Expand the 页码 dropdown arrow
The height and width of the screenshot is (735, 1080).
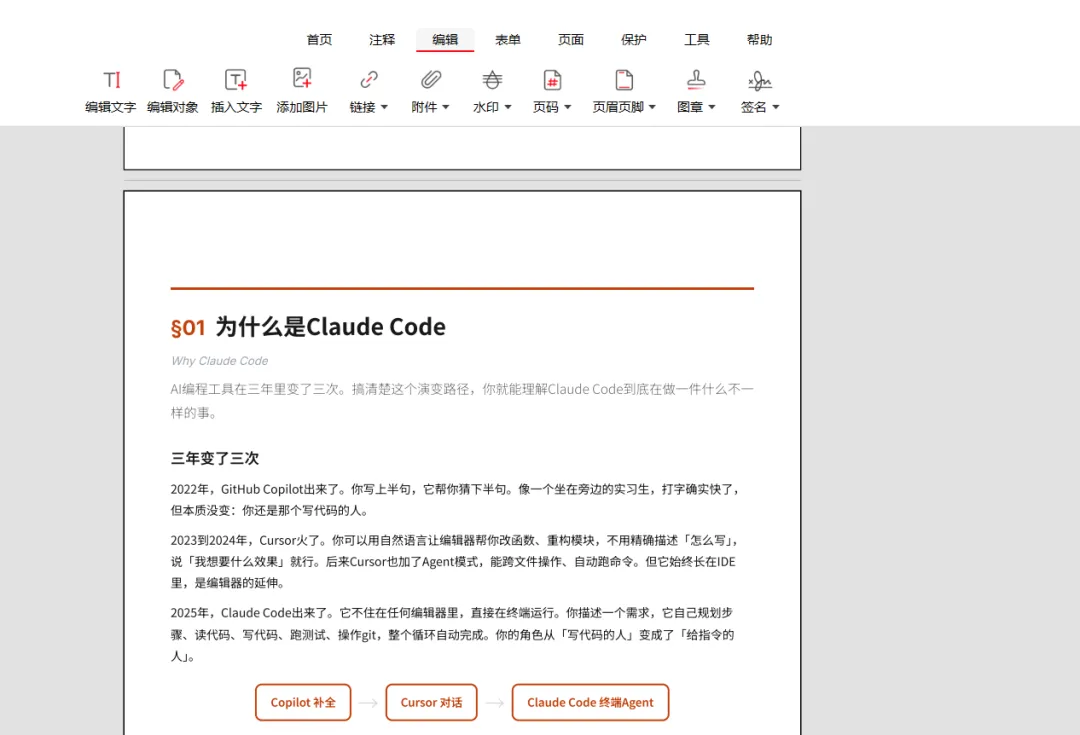pos(568,107)
